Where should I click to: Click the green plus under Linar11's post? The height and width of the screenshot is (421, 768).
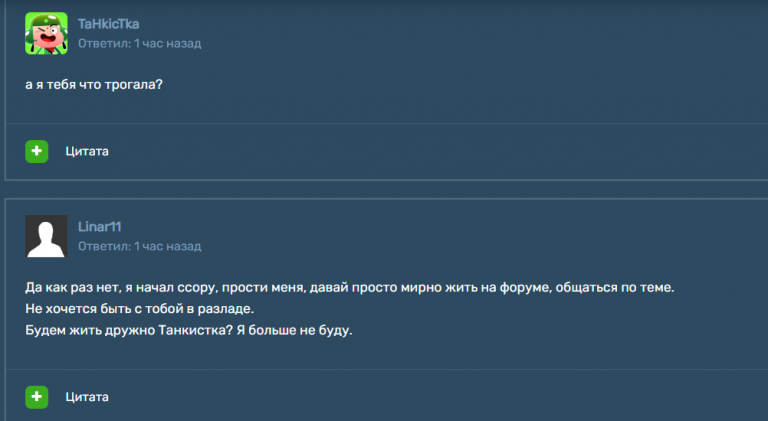pyautogui.click(x=37, y=397)
